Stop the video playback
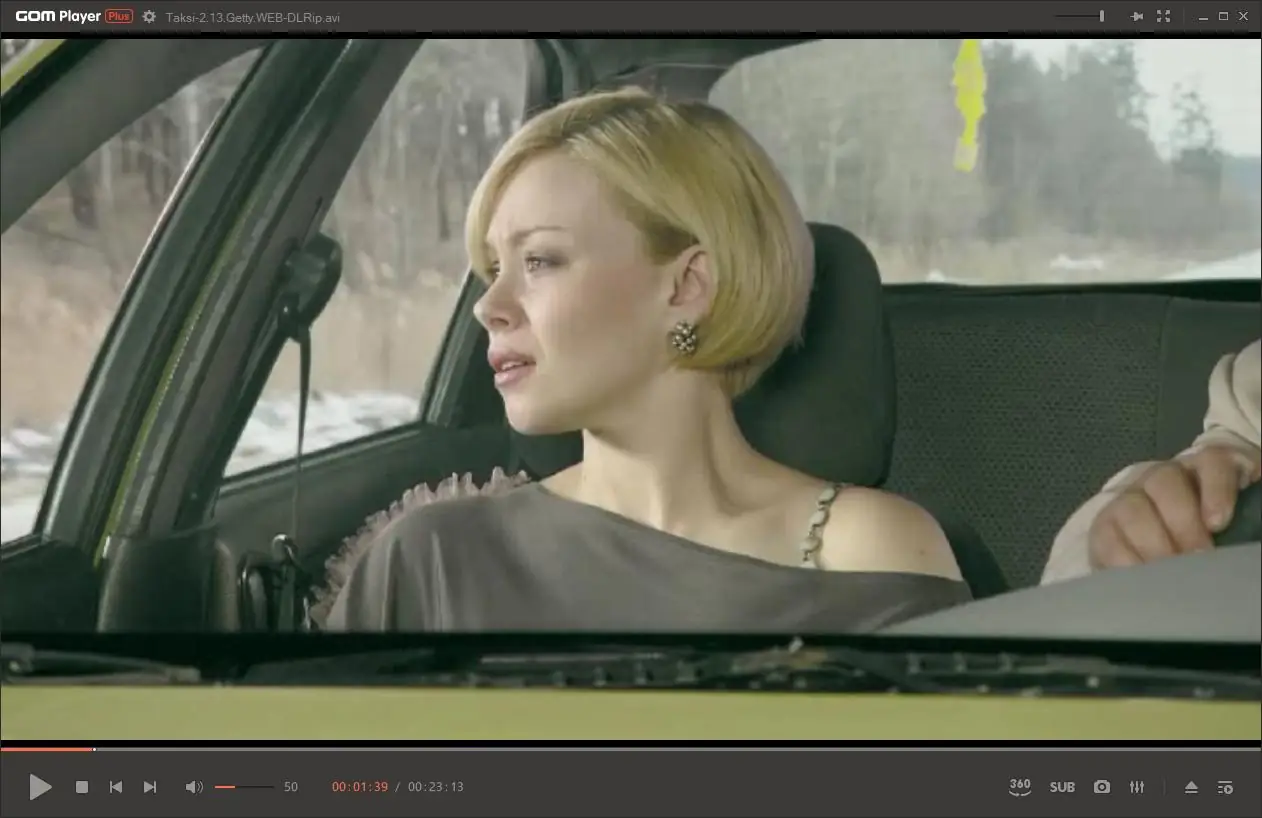Image resolution: width=1262 pixels, height=818 pixels. 82,787
